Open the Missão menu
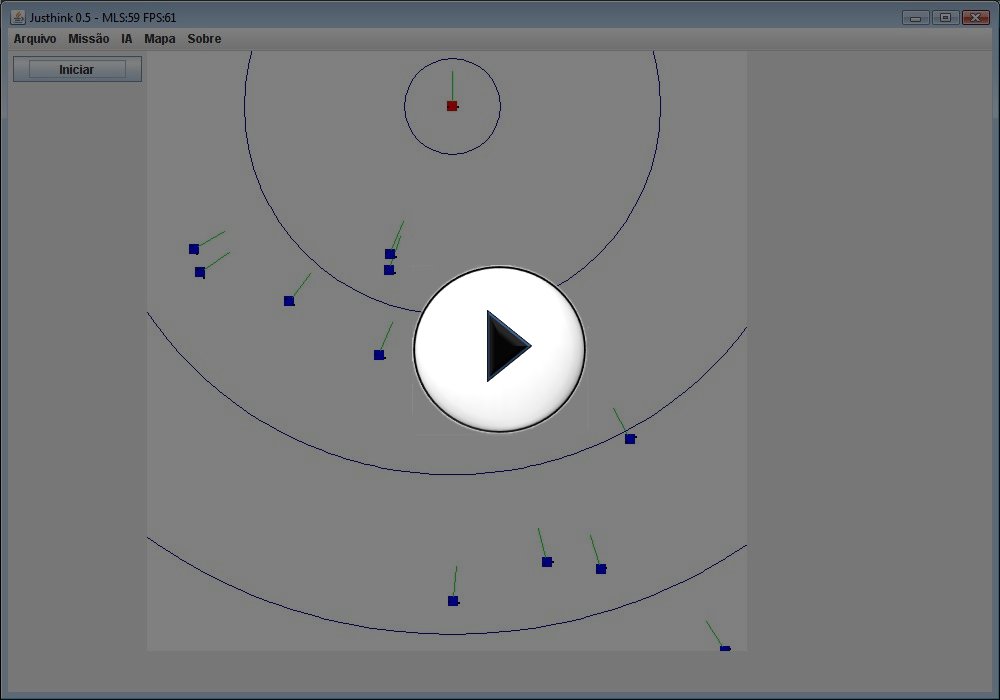 (x=89, y=39)
